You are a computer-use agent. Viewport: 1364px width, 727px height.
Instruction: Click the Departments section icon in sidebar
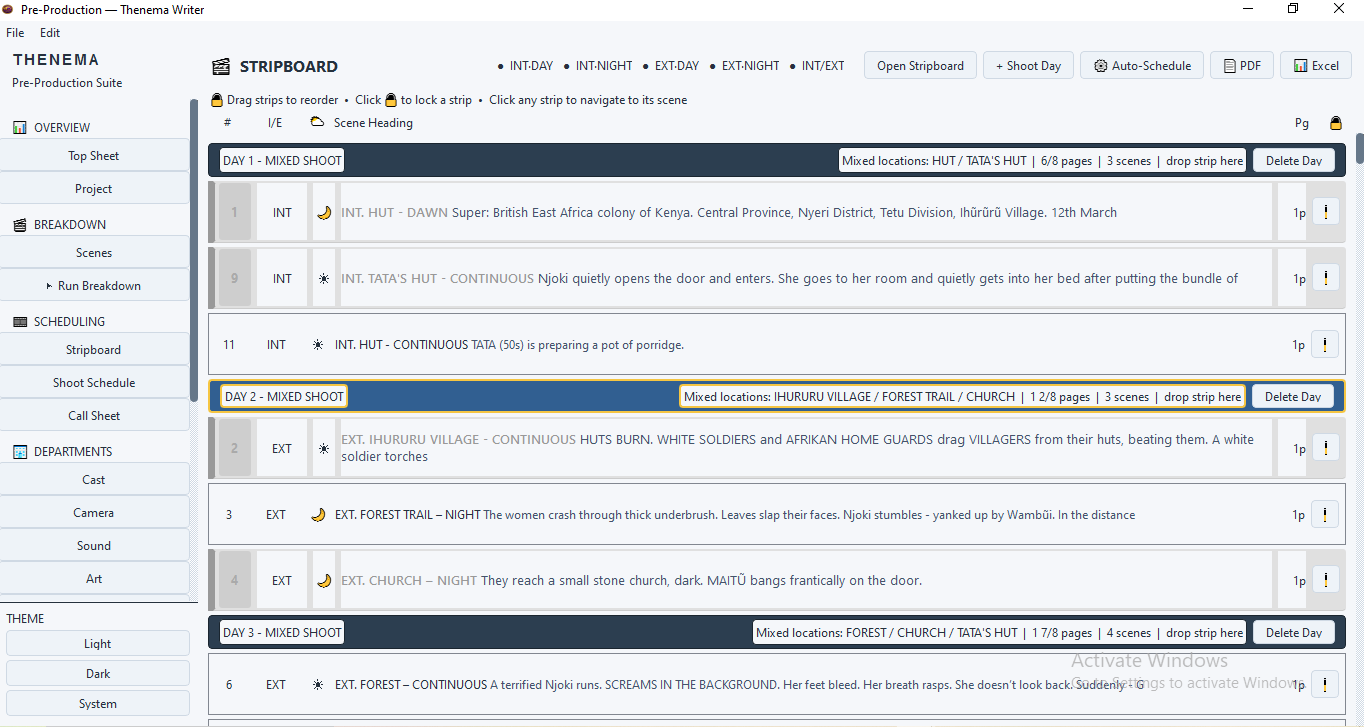point(20,452)
